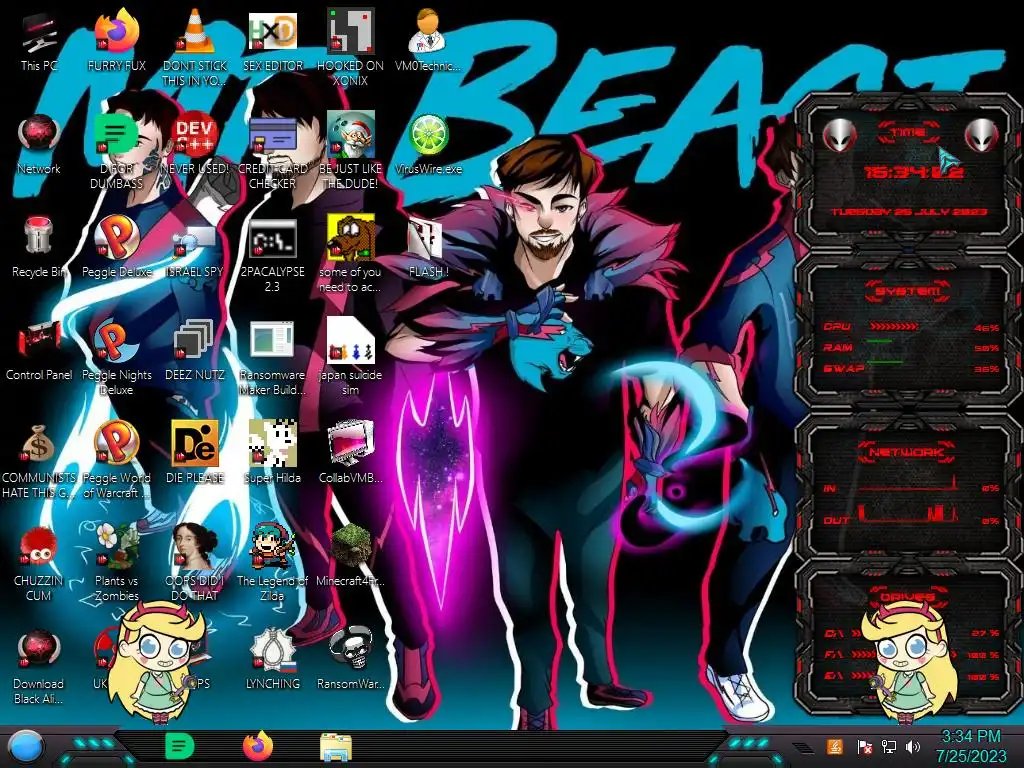The height and width of the screenshot is (768, 1024).
Task: Click the flag notification tray icon
Action: coord(864,747)
